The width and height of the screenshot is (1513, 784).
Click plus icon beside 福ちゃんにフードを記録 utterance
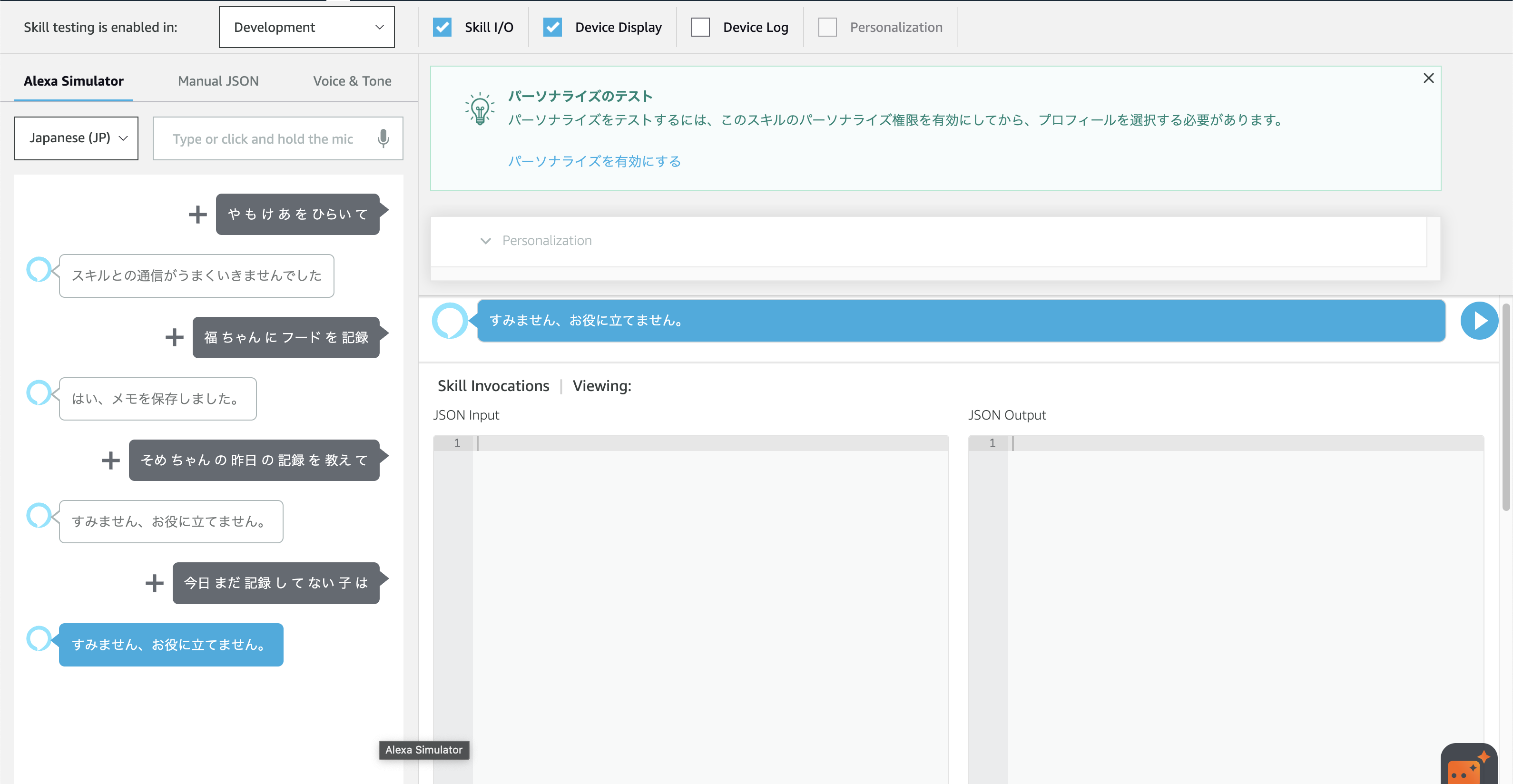click(175, 337)
